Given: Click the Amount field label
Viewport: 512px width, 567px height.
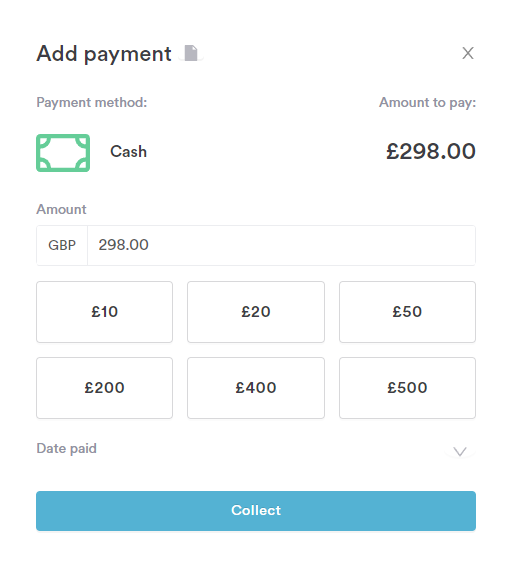Looking at the screenshot, I should tap(61, 209).
